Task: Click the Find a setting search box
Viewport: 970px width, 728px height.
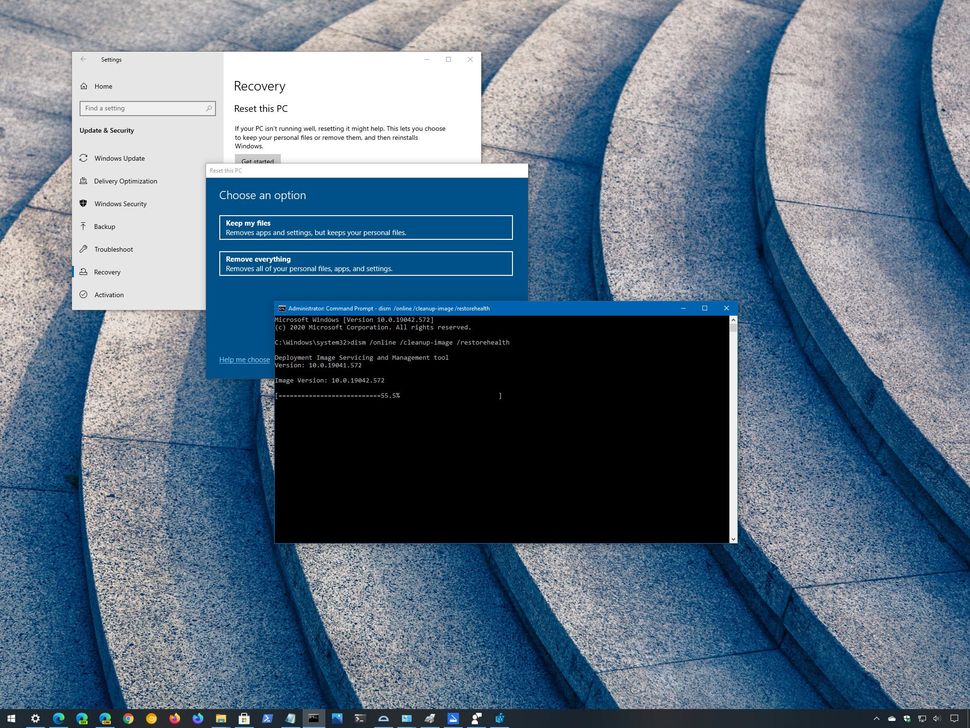Action: point(147,108)
